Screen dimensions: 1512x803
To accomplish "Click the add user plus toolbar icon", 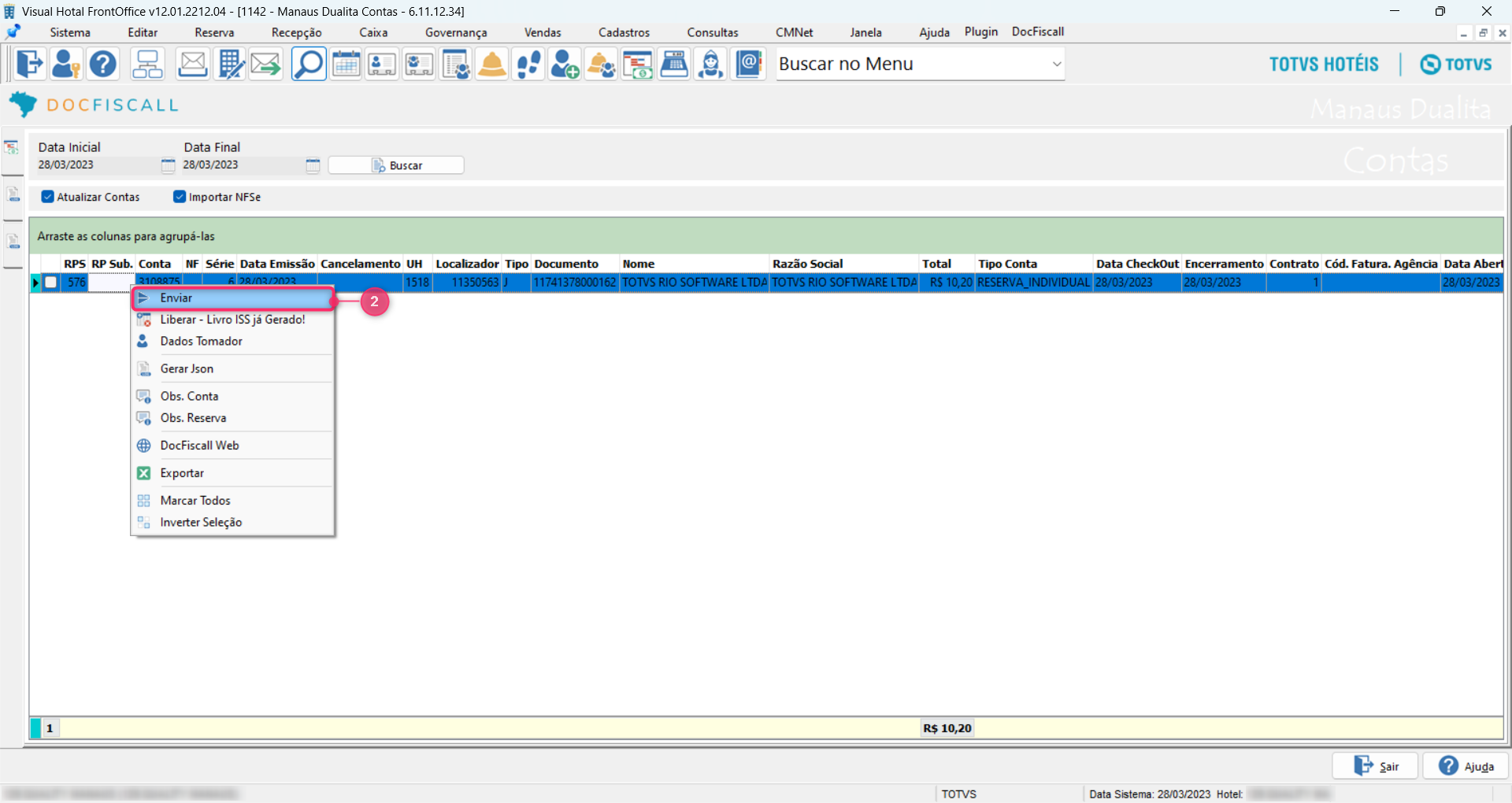I will pyautogui.click(x=565, y=64).
